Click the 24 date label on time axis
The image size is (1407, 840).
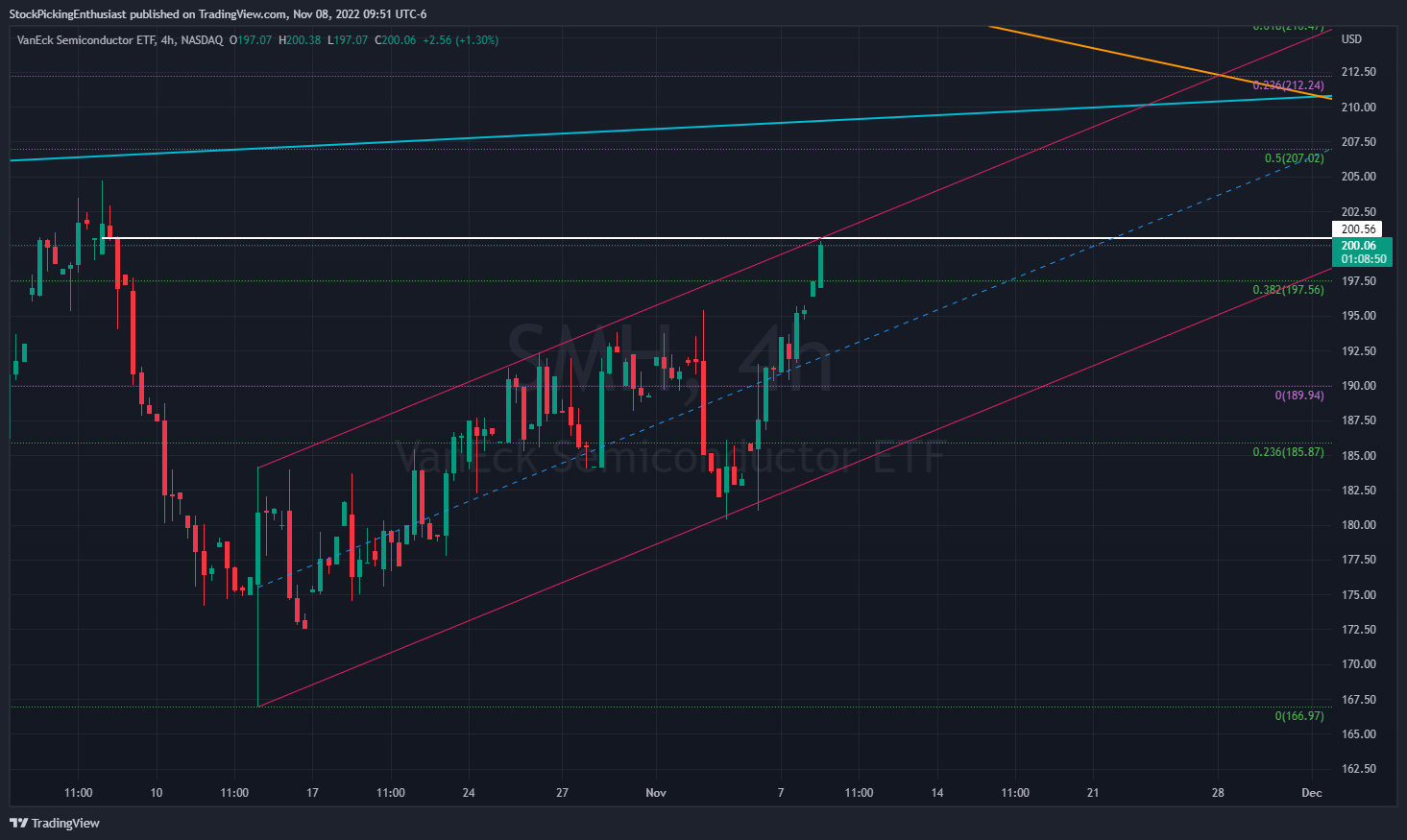tap(469, 793)
